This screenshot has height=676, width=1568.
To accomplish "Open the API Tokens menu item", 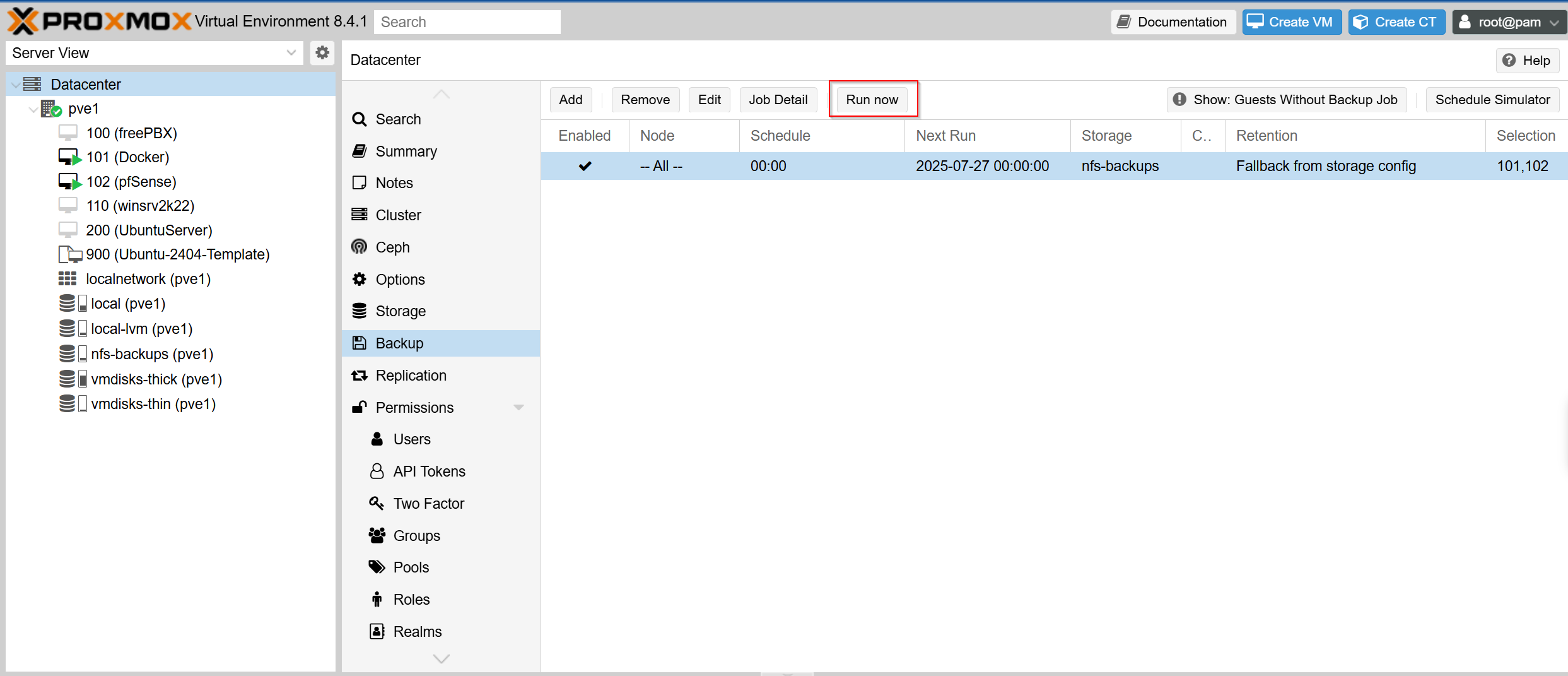I will coord(440,471).
